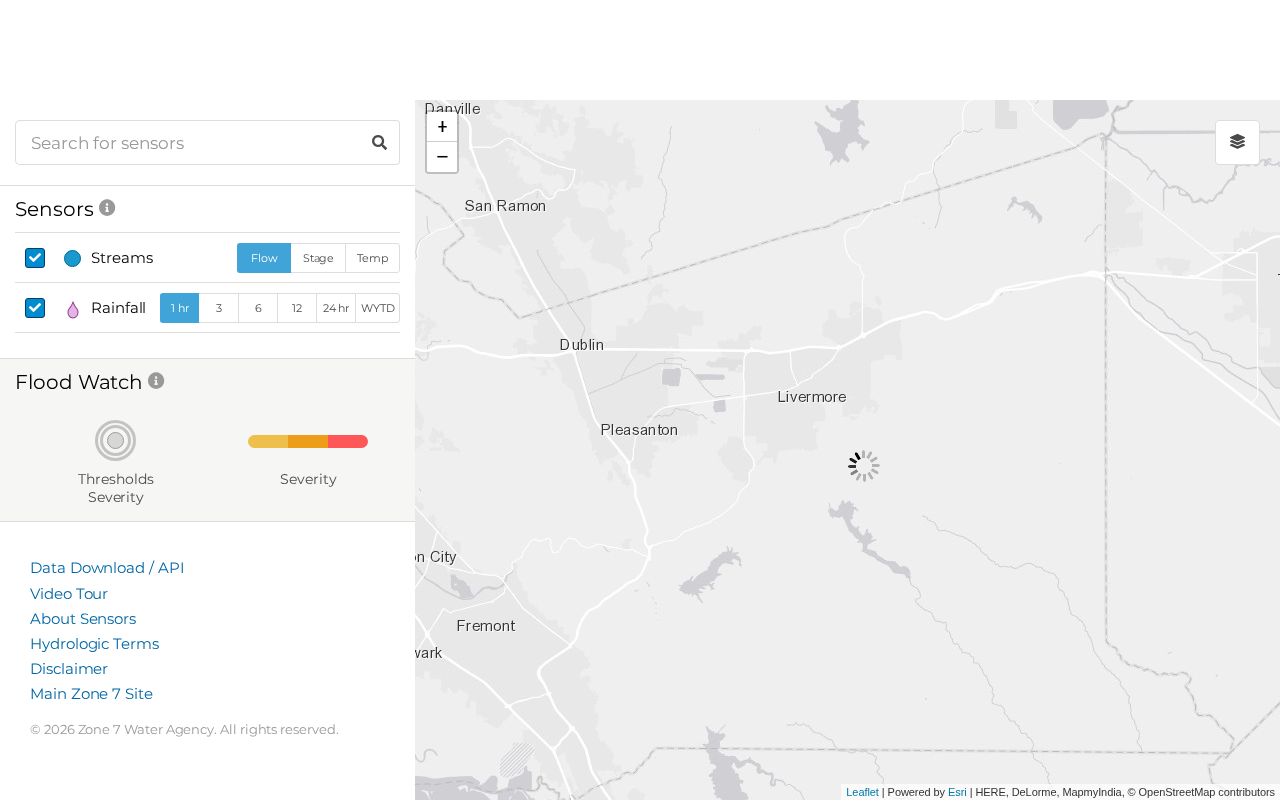
Task: Click the search magnifier icon
Action: tap(379, 143)
